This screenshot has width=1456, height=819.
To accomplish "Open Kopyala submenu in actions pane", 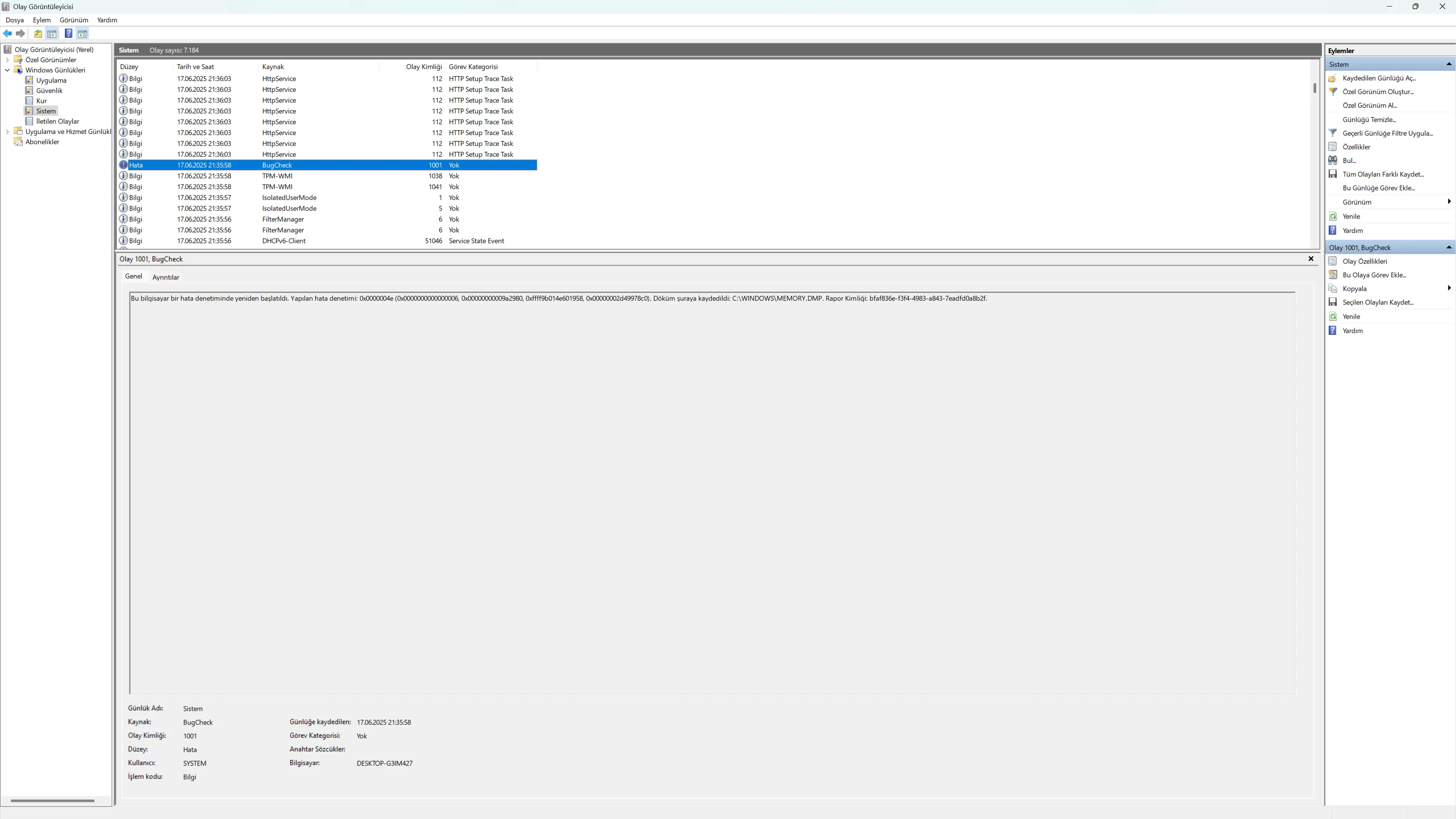I will pos(1390,288).
